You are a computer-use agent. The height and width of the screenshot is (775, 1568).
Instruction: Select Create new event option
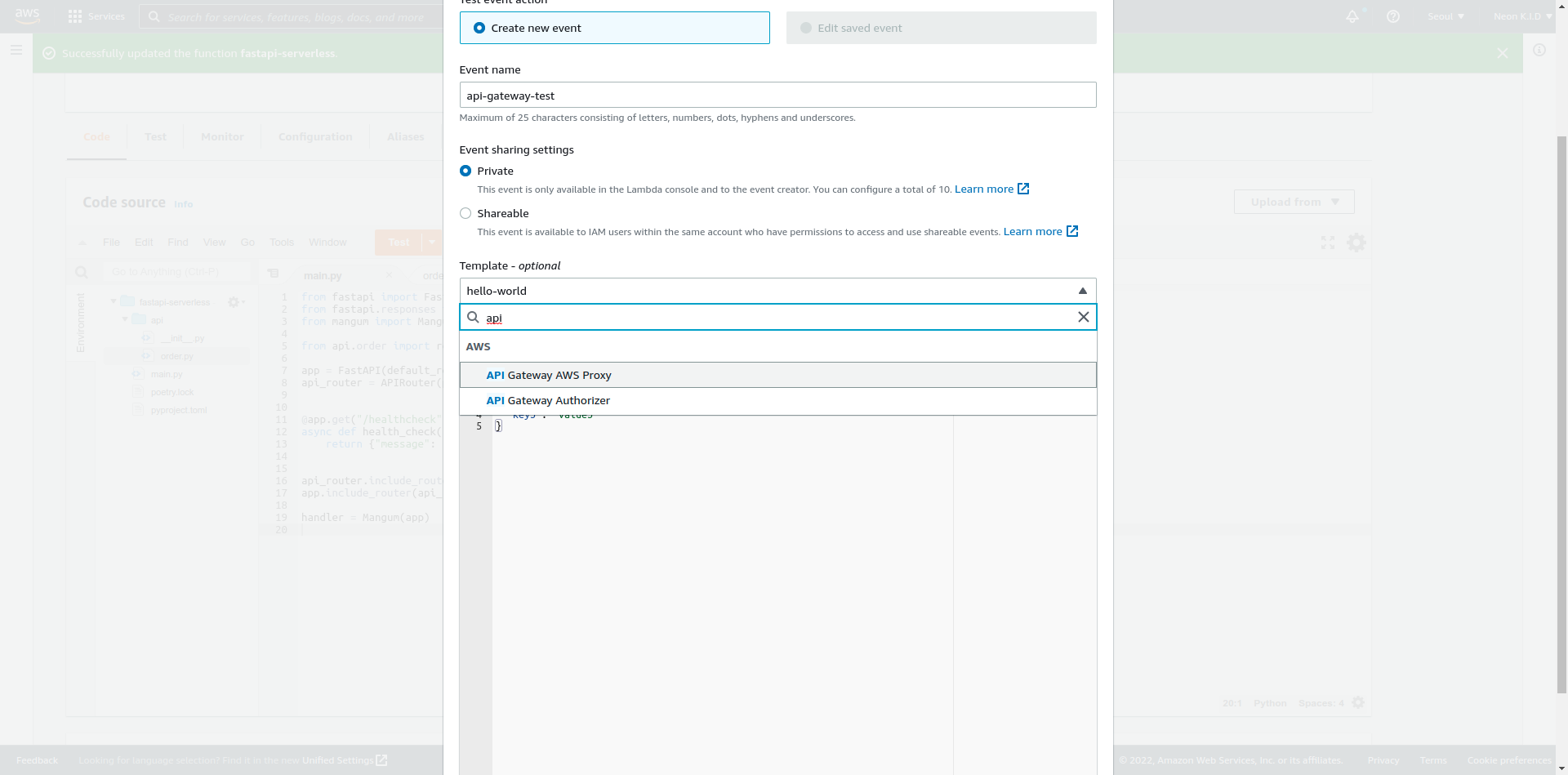tap(615, 28)
